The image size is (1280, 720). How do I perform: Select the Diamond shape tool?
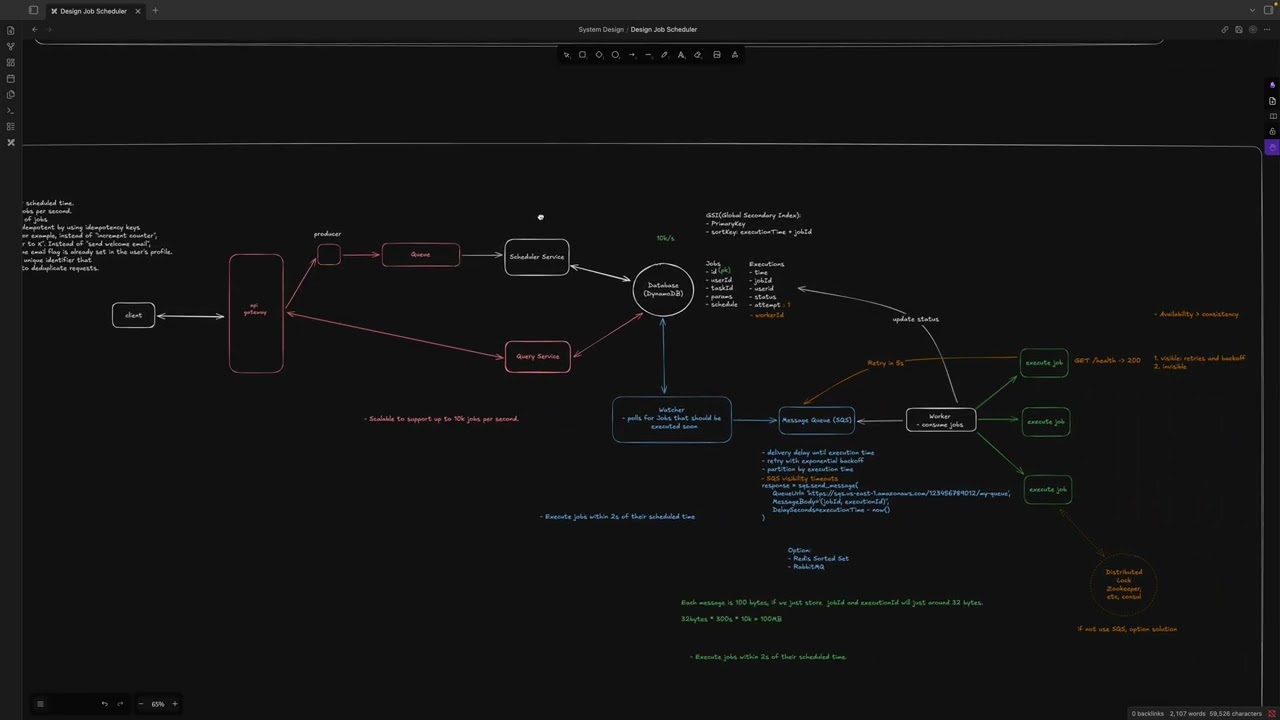click(599, 55)
